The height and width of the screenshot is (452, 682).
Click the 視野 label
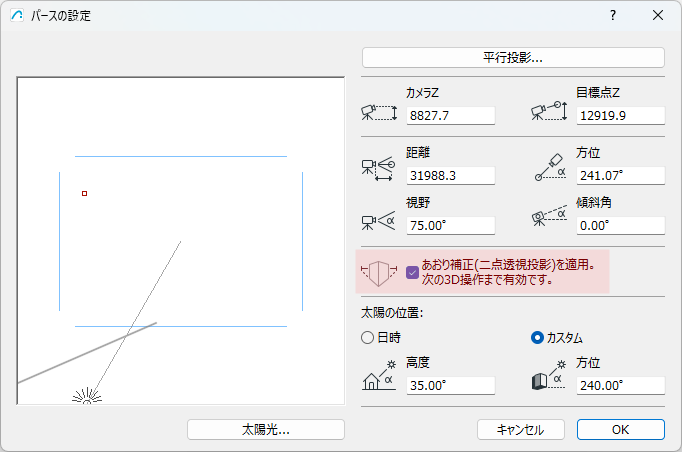pyautogui.click(x=418, y=203)
